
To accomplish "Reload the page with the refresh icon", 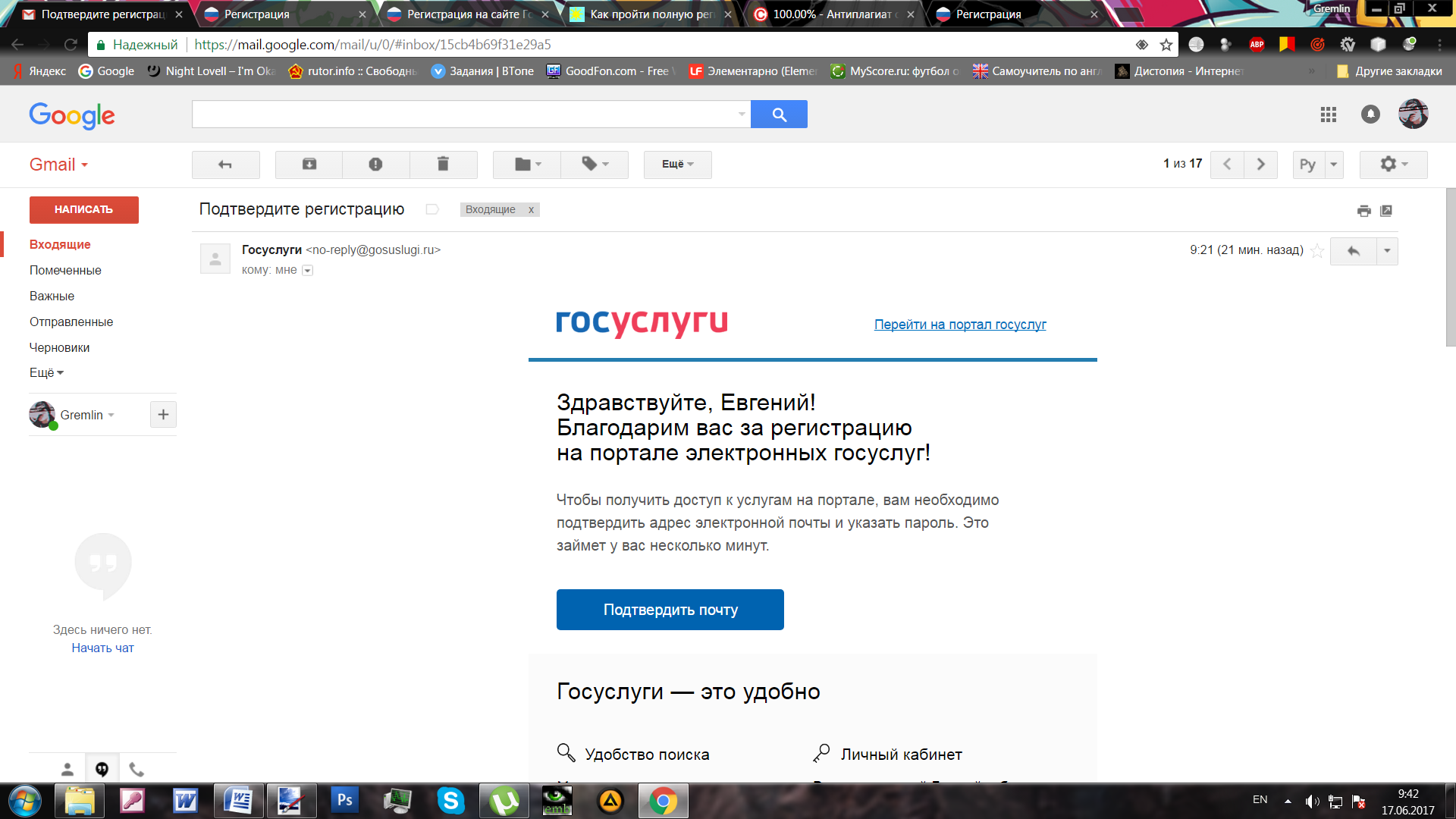I will click(71, 45).
